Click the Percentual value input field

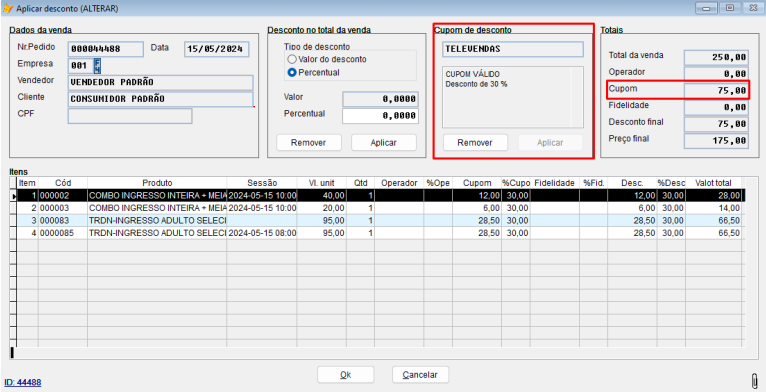380,116
